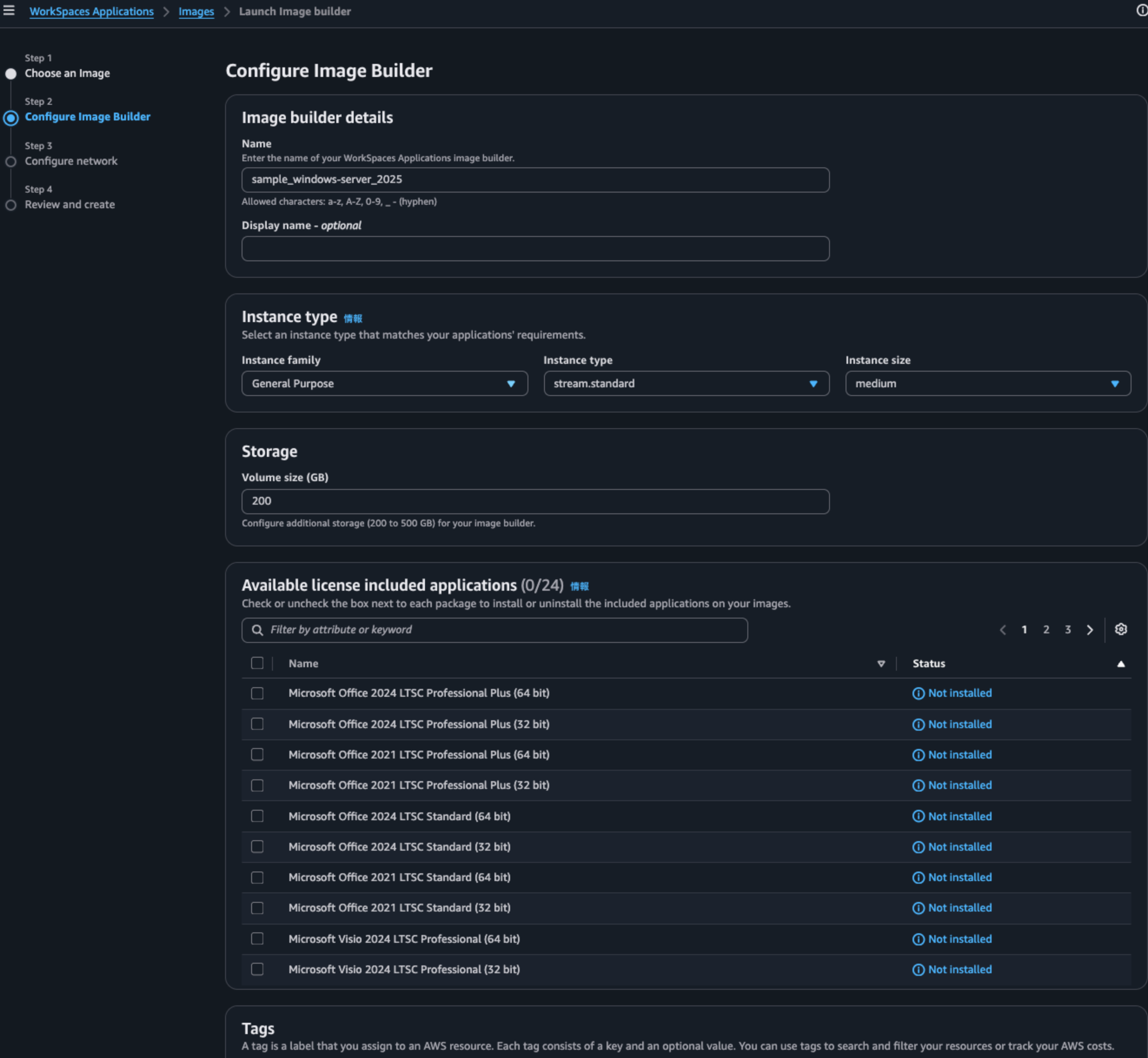This screenshot has width=1148, height=1058.
Task: Click info icon for Office 2021 Standard 64 bit
Action: coord(918,878)
